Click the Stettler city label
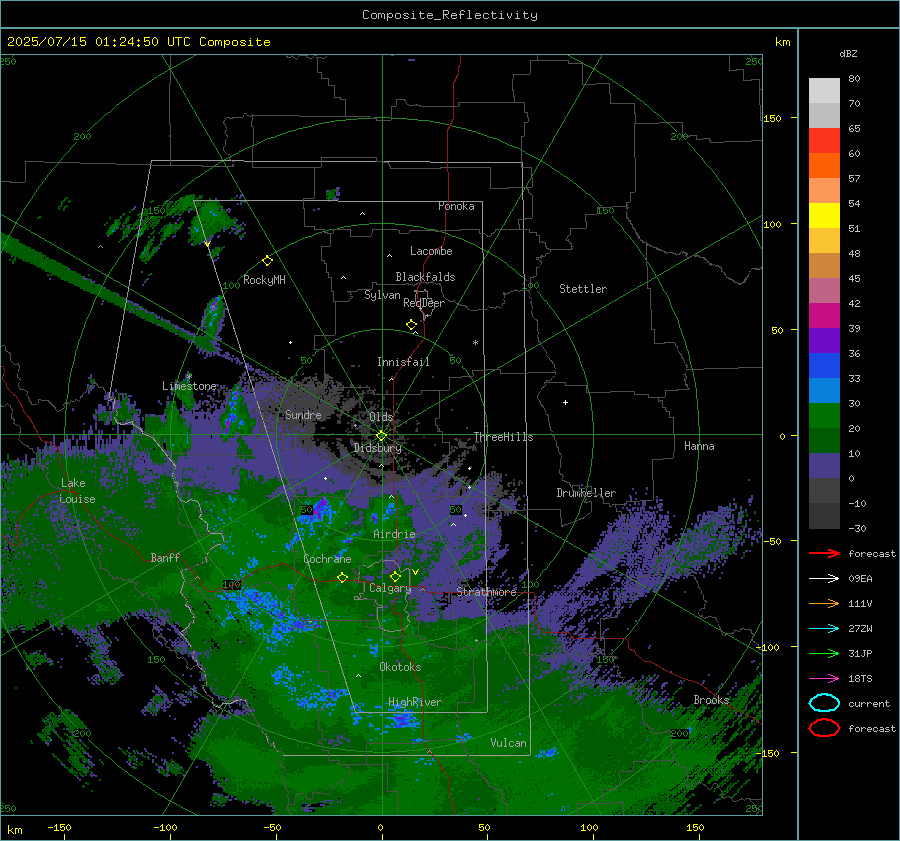The image size is (900, 841). [583, 289]
